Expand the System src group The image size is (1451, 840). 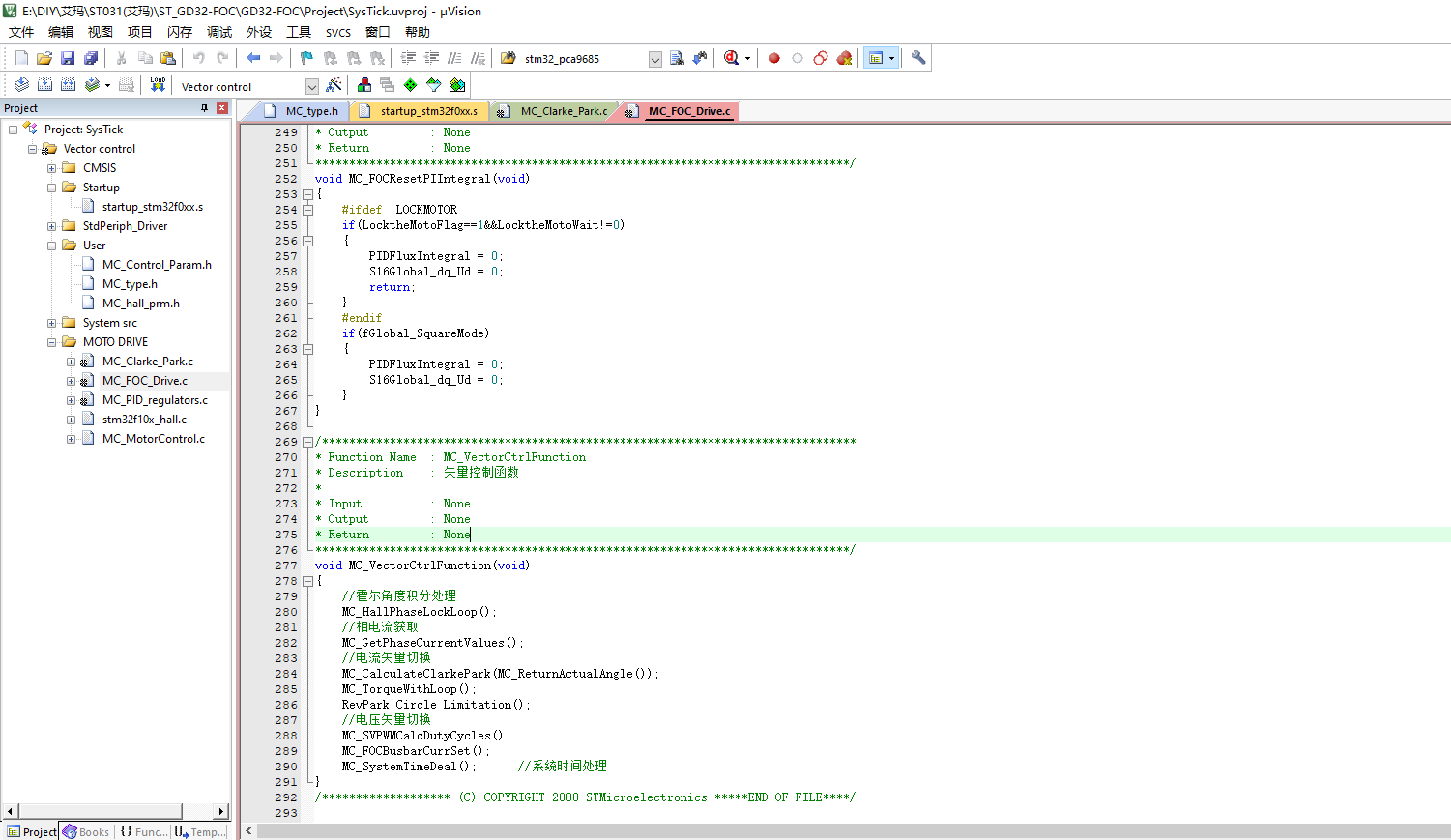click(x=51, y=323)
